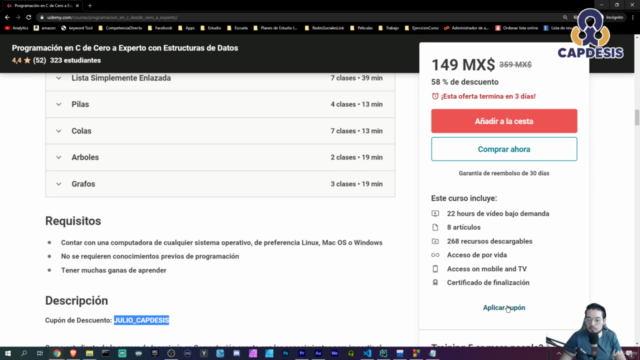Open the Planes de Estudio bookmark folder
This screenshot has width=640, height=360.
[x=276, y=28]
